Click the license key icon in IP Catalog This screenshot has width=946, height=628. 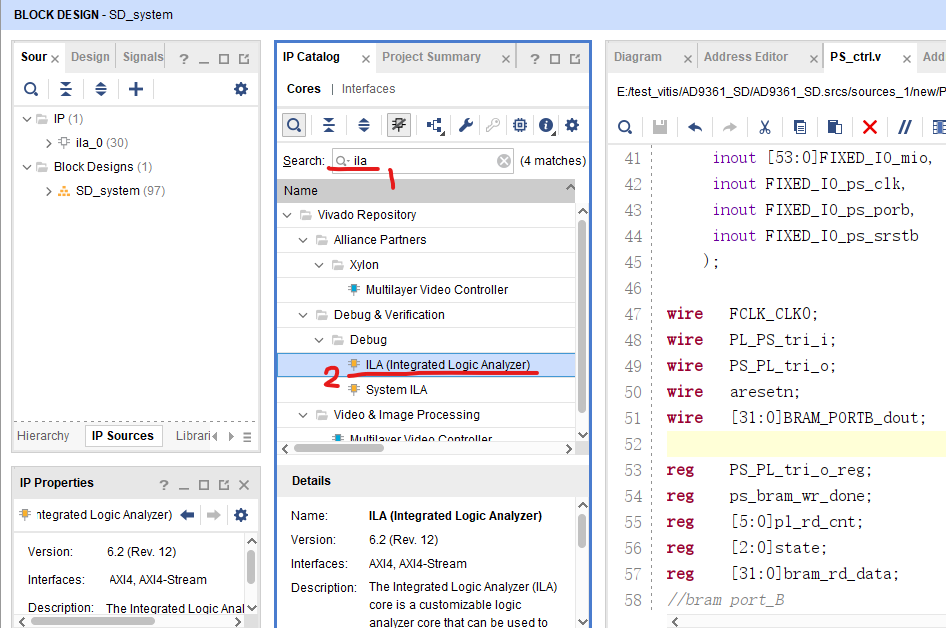(x=493, y=125)
